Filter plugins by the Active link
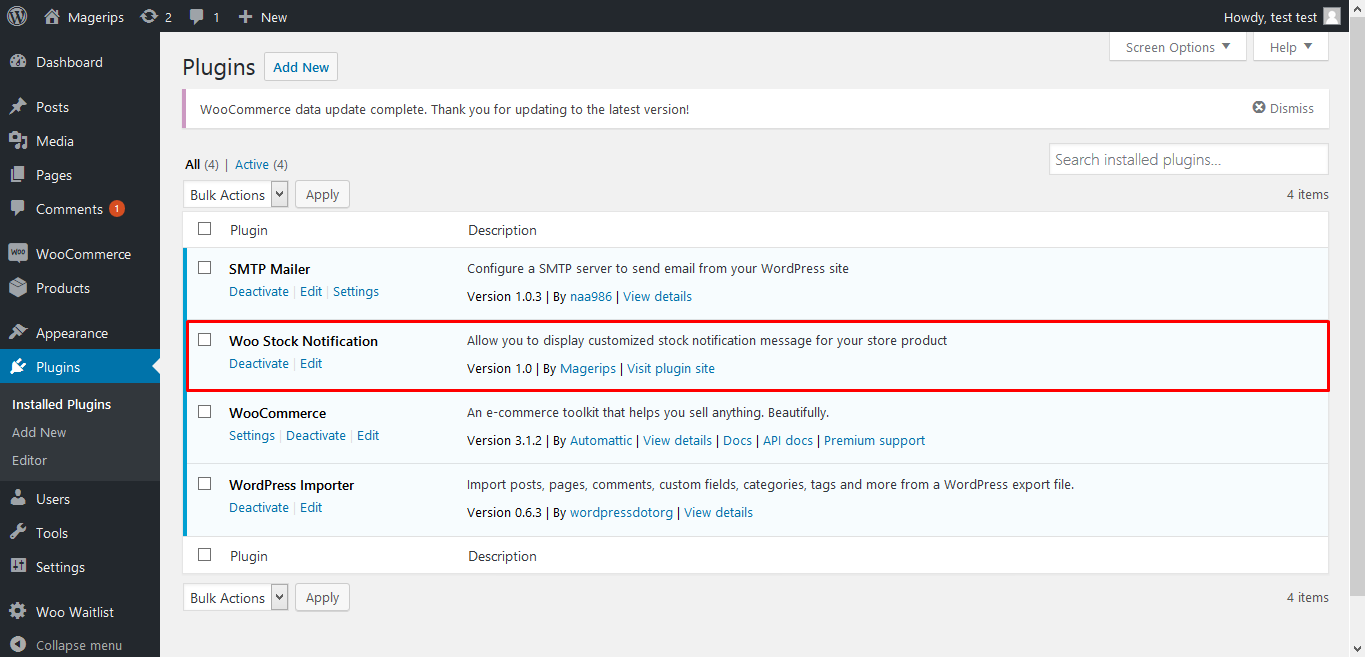The height and width of the screenshot is (657, 1365). (252, 164)
